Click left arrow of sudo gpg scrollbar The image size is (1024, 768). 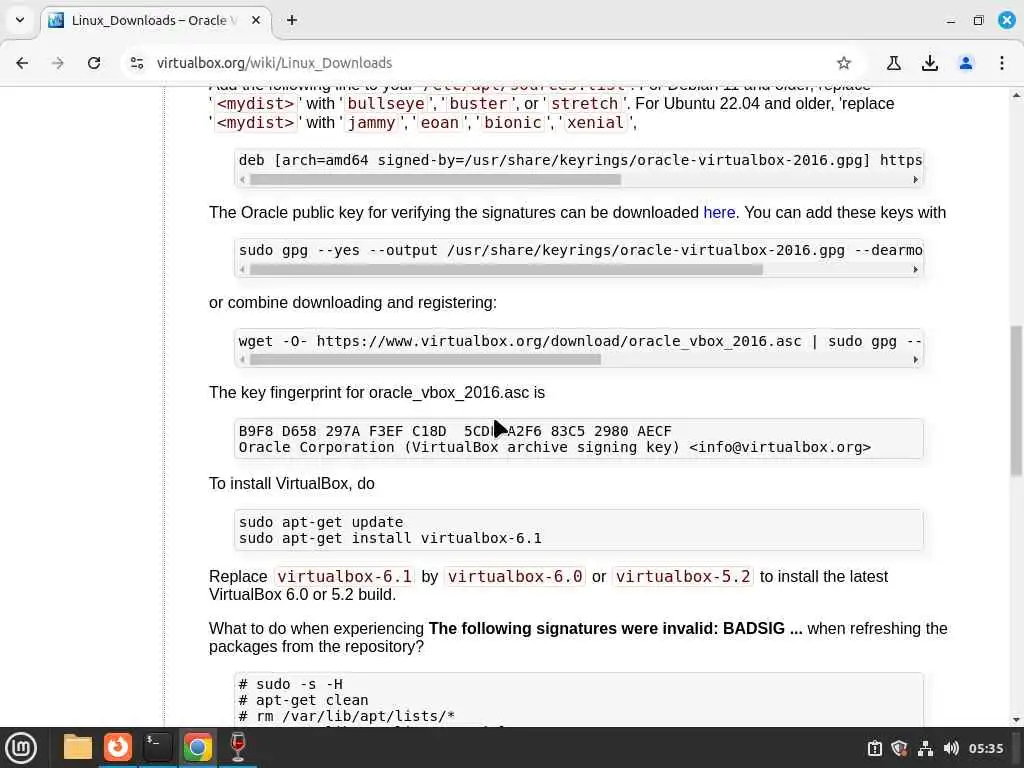coord(242,270)
